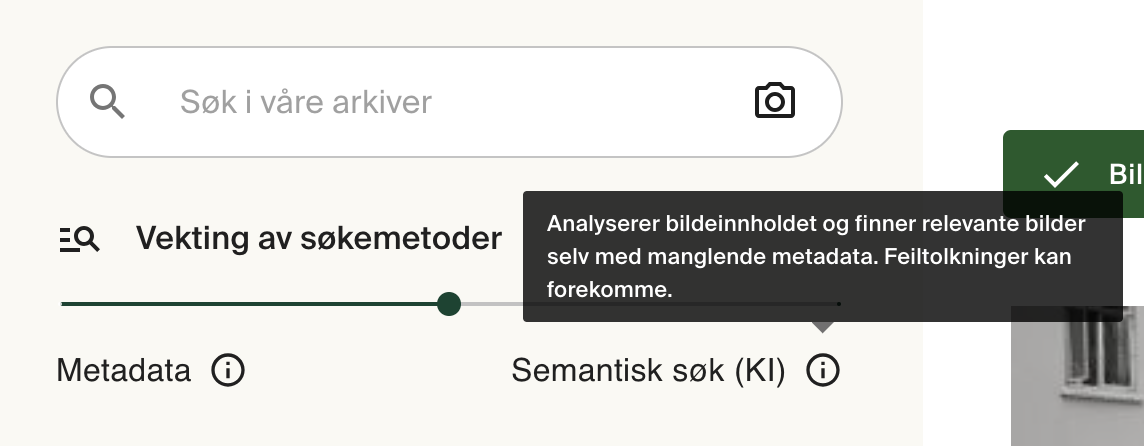Click the dark tooltip starting with Analyserer bildeinnholdet

820,256
